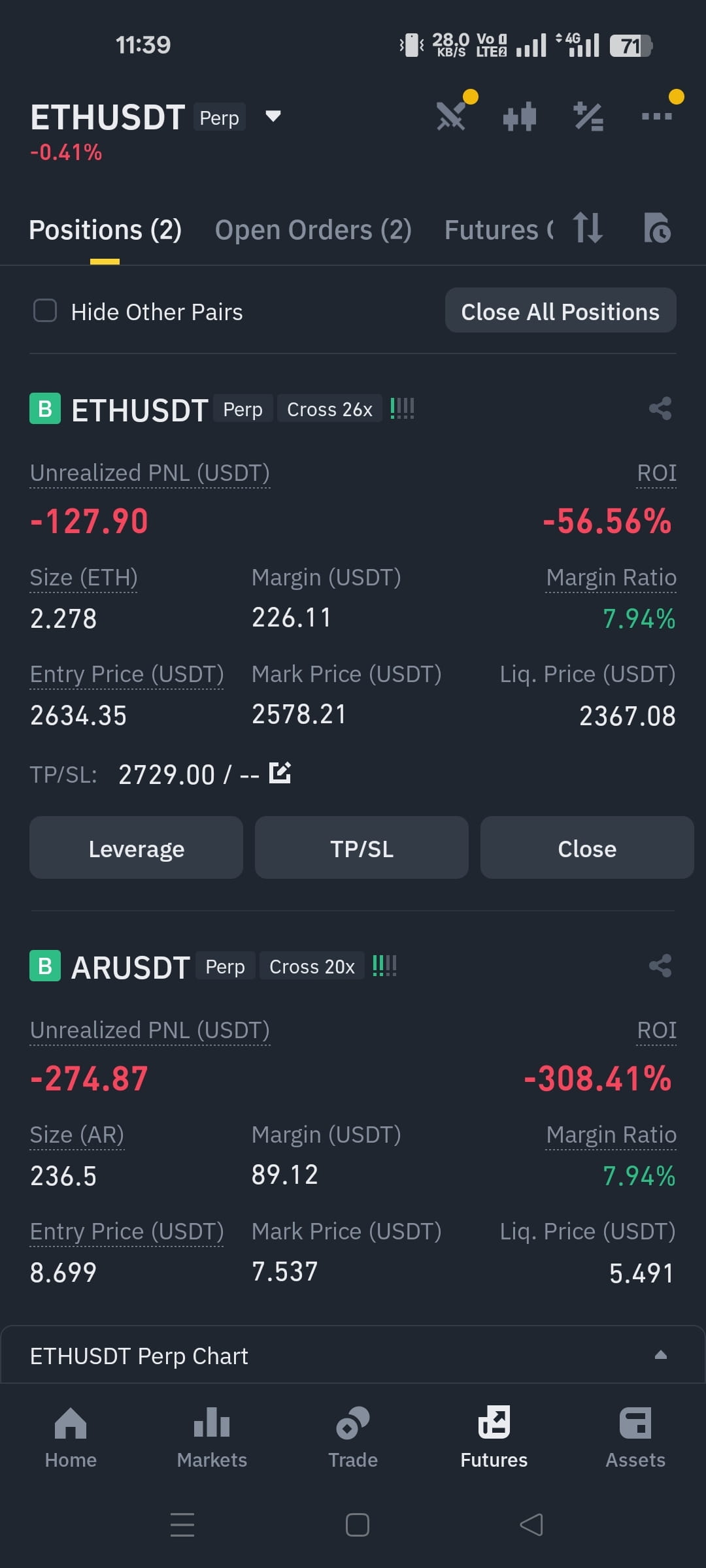Tap Android back navigation button
The image size is (706, 1568).
(531, 1525)
